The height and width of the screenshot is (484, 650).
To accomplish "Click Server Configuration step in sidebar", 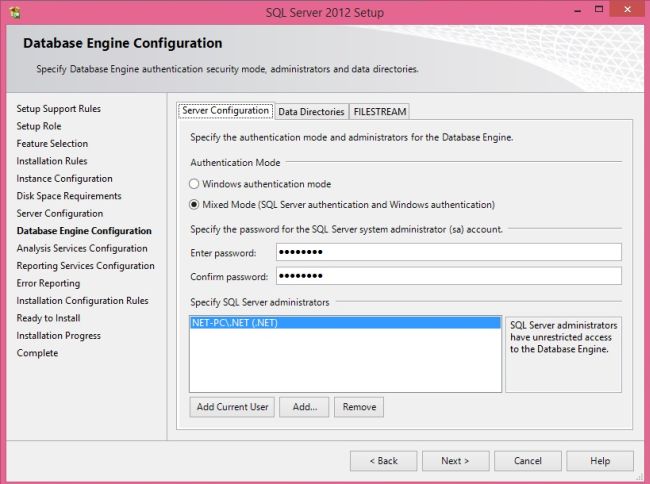I will (x=60, y=214).
